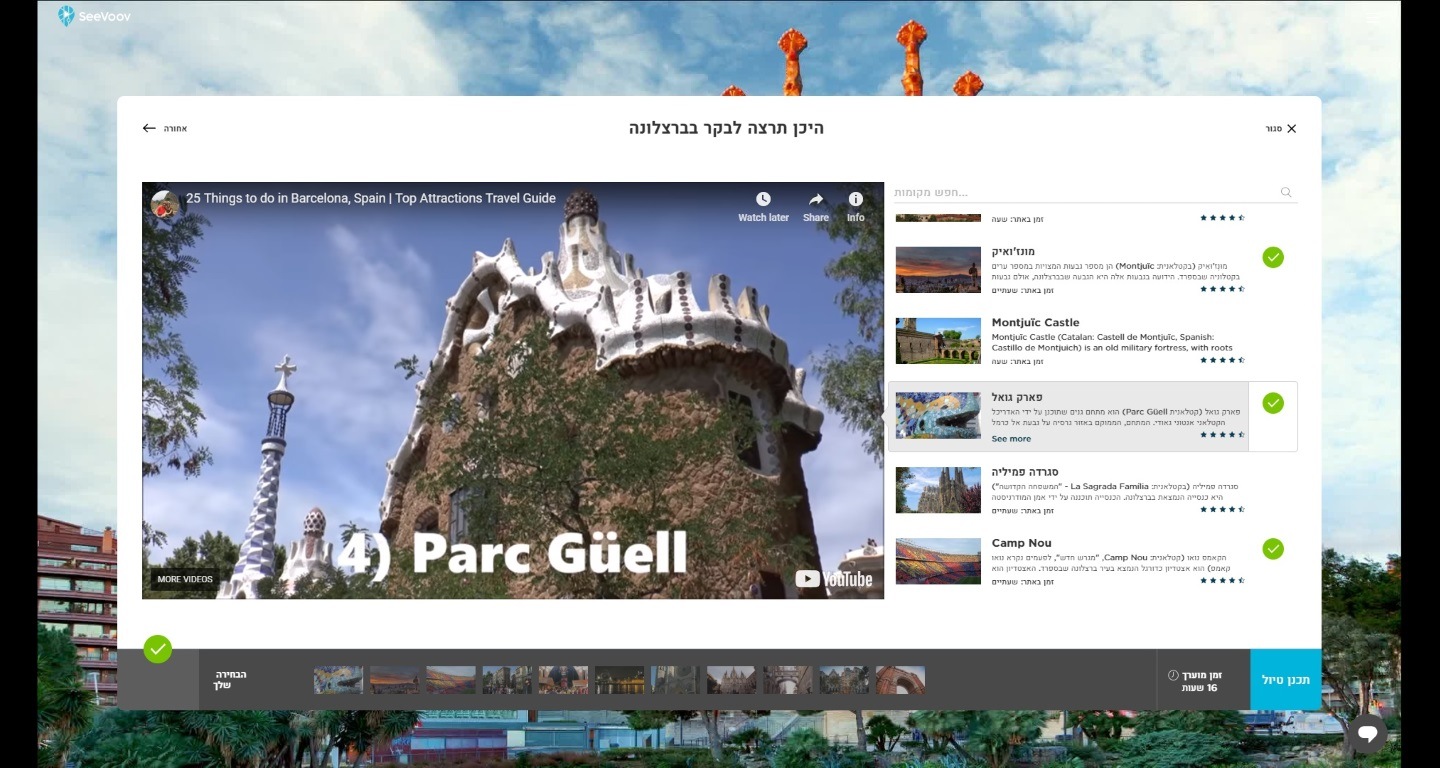Open video title '25 Things to do in Barcelona'
Screen dimensions: 1440x768
tap(371, 198)
